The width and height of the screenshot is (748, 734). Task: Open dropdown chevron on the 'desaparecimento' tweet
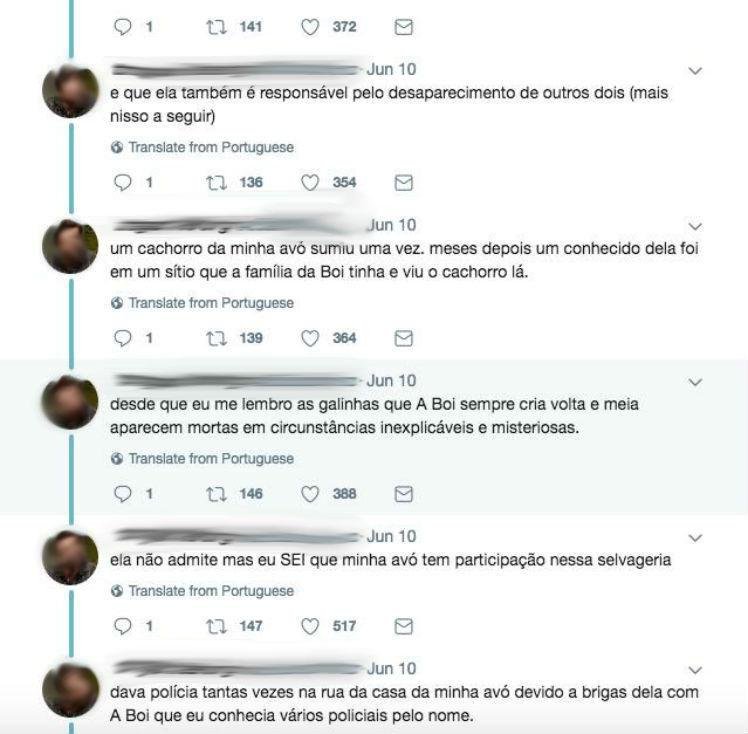(x=696, y=71)
